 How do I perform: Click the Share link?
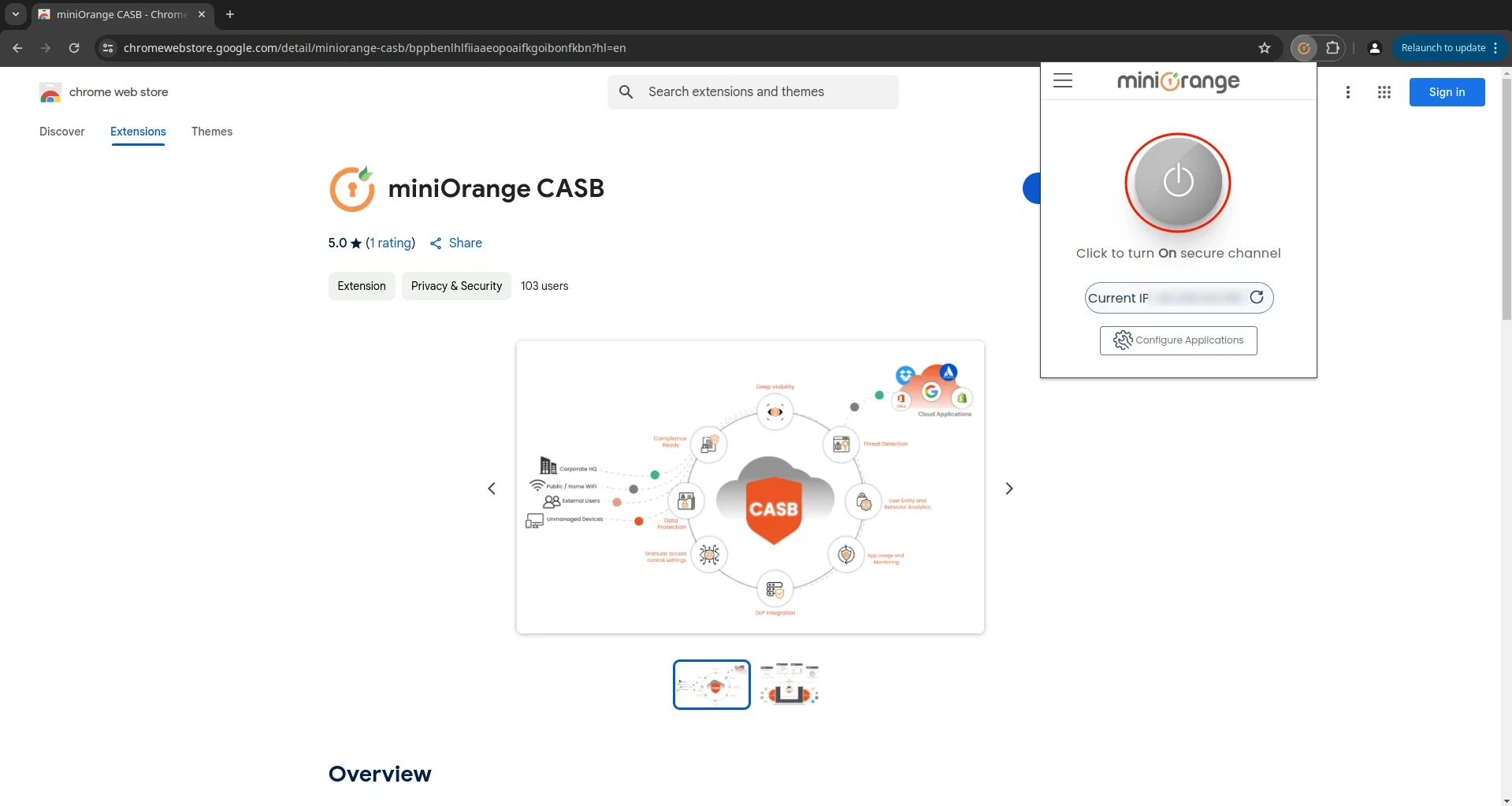tap(457, 243)
